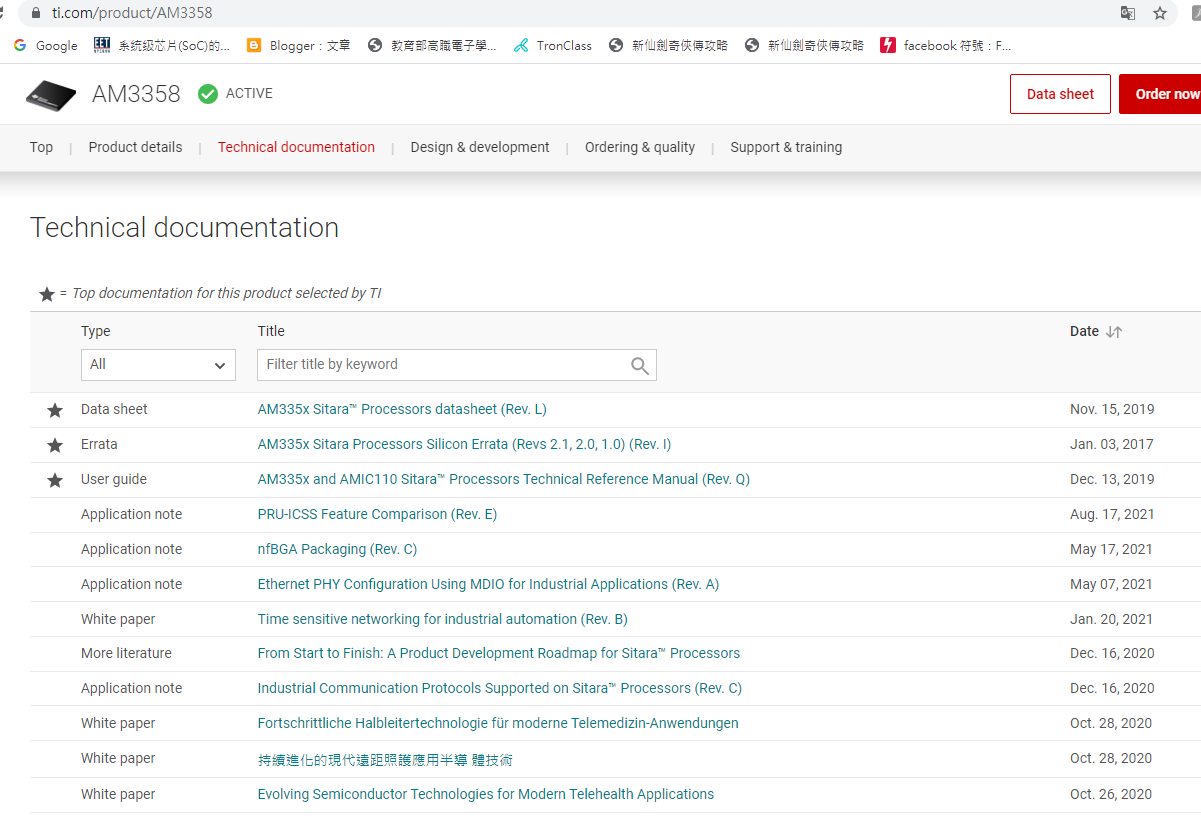
Task: Open the TronClass bookmark
Action: 552,45
